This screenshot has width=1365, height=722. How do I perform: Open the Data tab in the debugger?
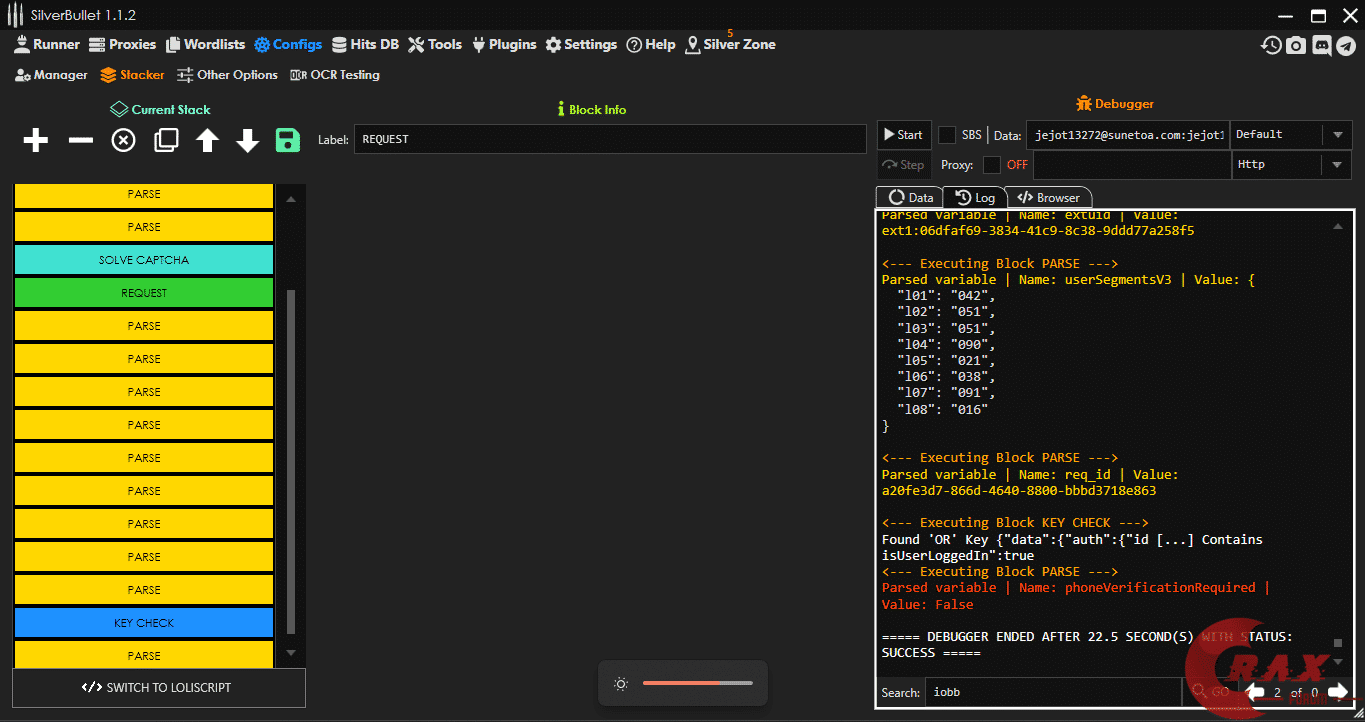click(910, 198)
